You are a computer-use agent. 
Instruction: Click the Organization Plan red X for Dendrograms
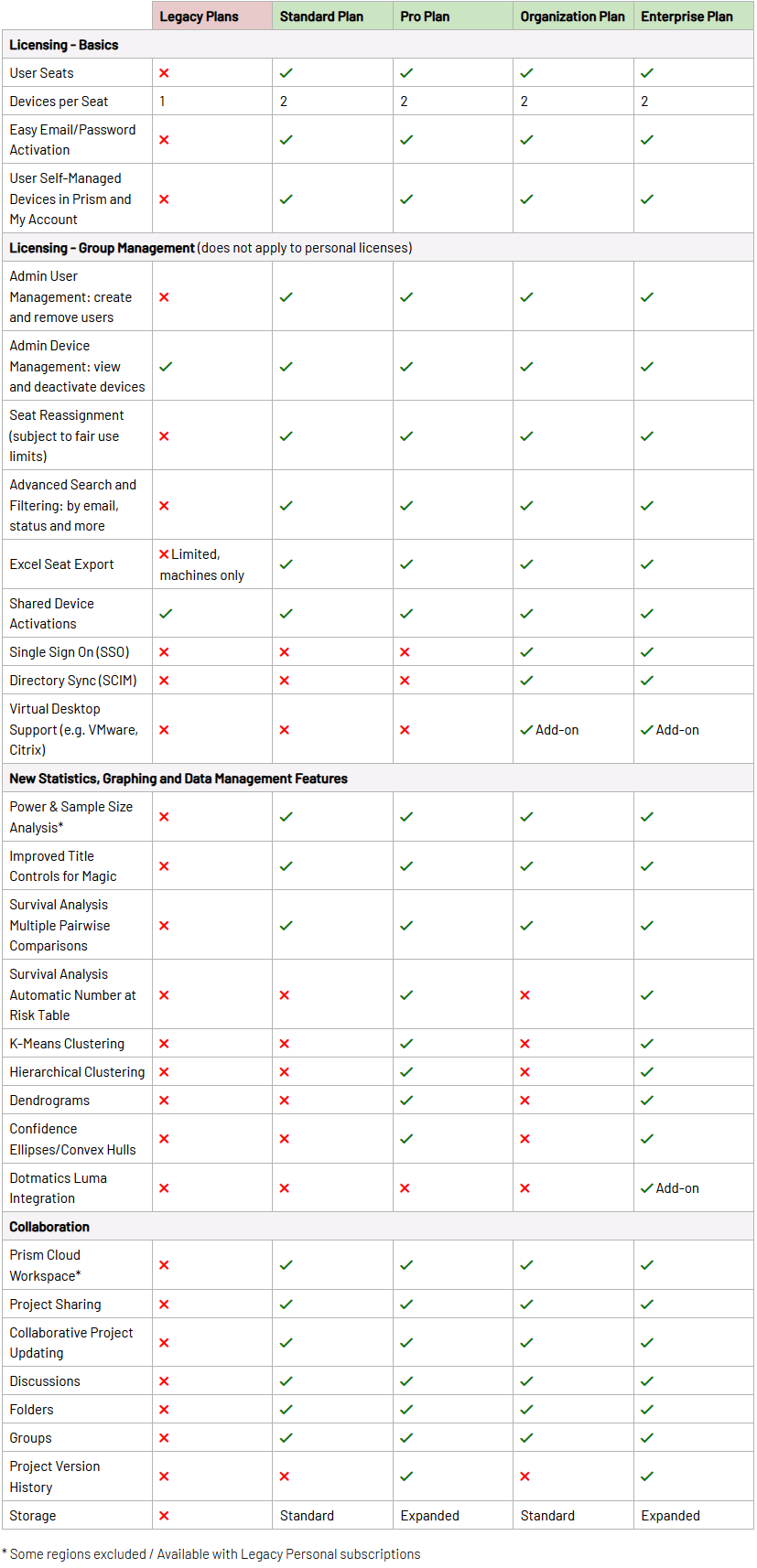click(524, 1101)
